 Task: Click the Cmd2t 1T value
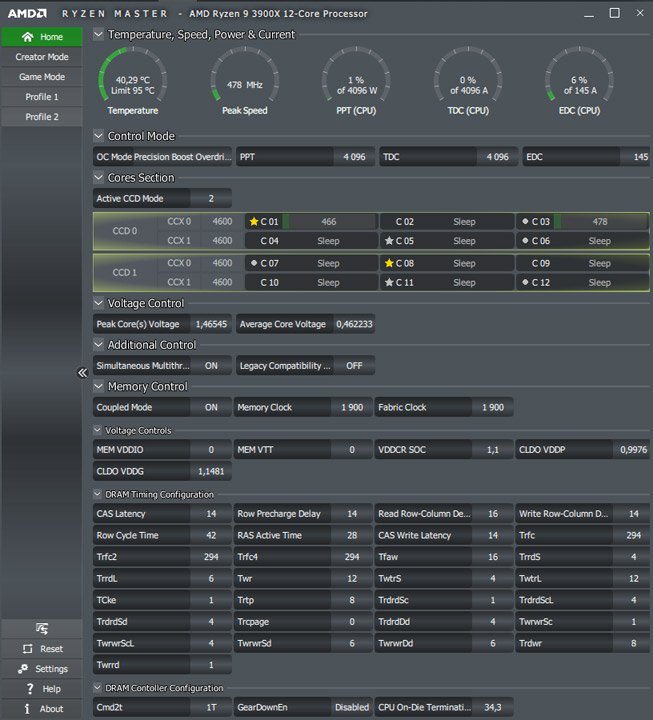click(211, 707)
